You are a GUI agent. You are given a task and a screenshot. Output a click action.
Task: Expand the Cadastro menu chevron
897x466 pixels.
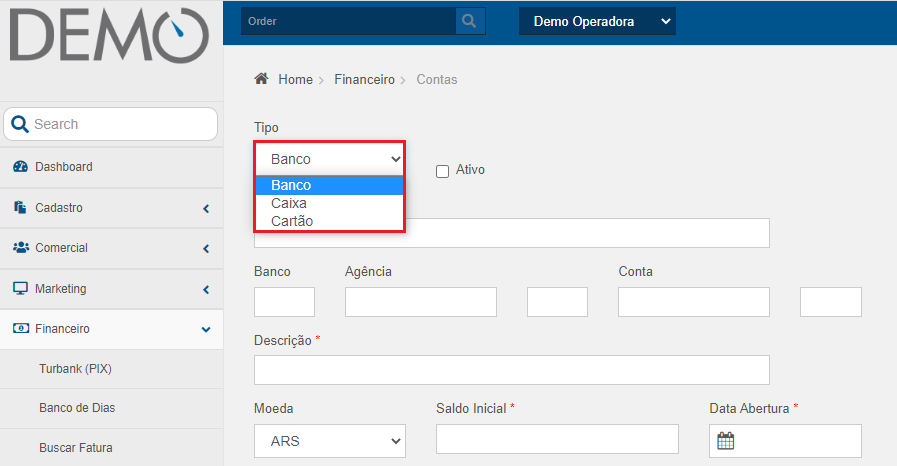point(206,209)
